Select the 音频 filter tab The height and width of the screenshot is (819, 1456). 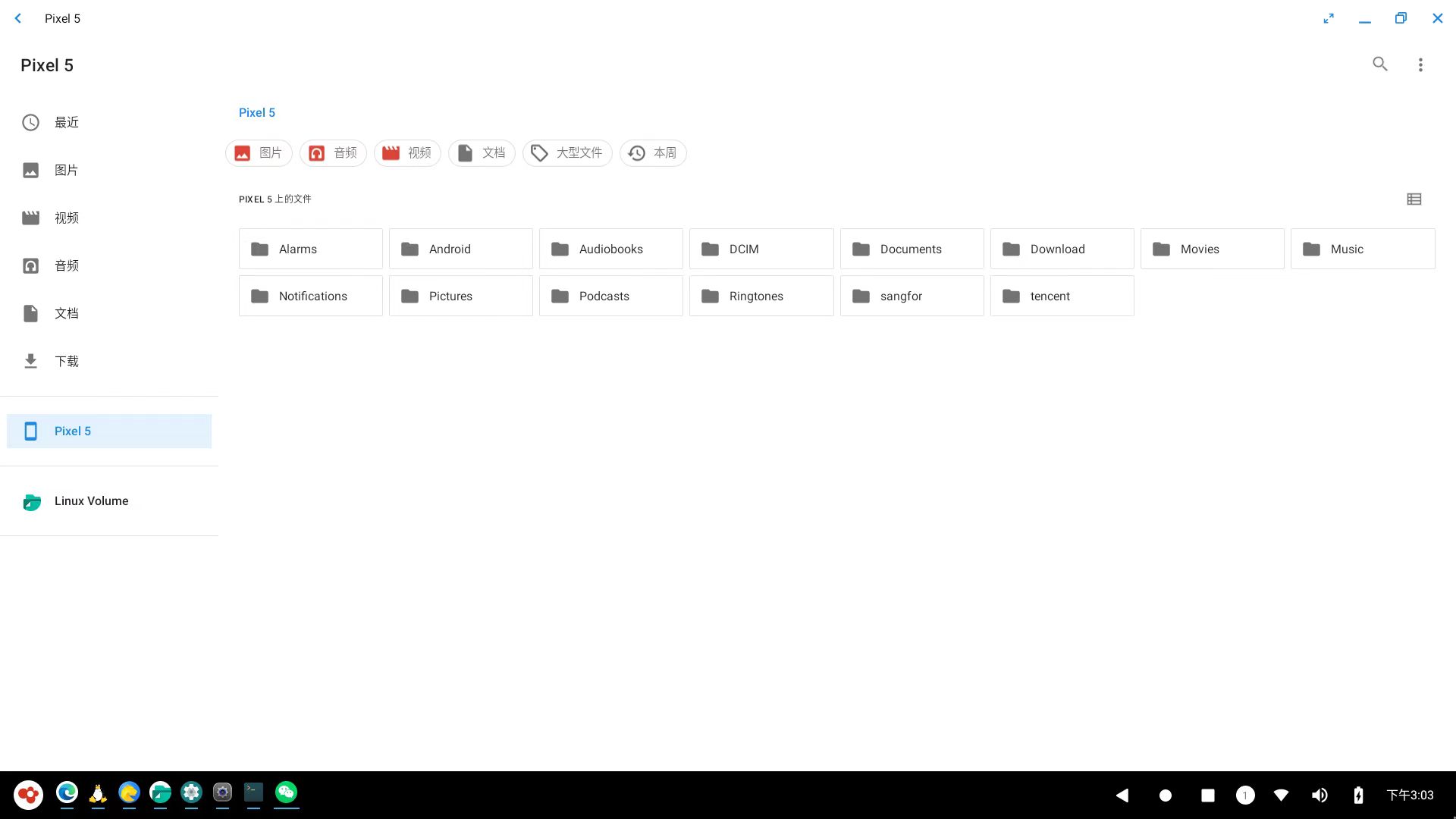[x=332, y=152]
